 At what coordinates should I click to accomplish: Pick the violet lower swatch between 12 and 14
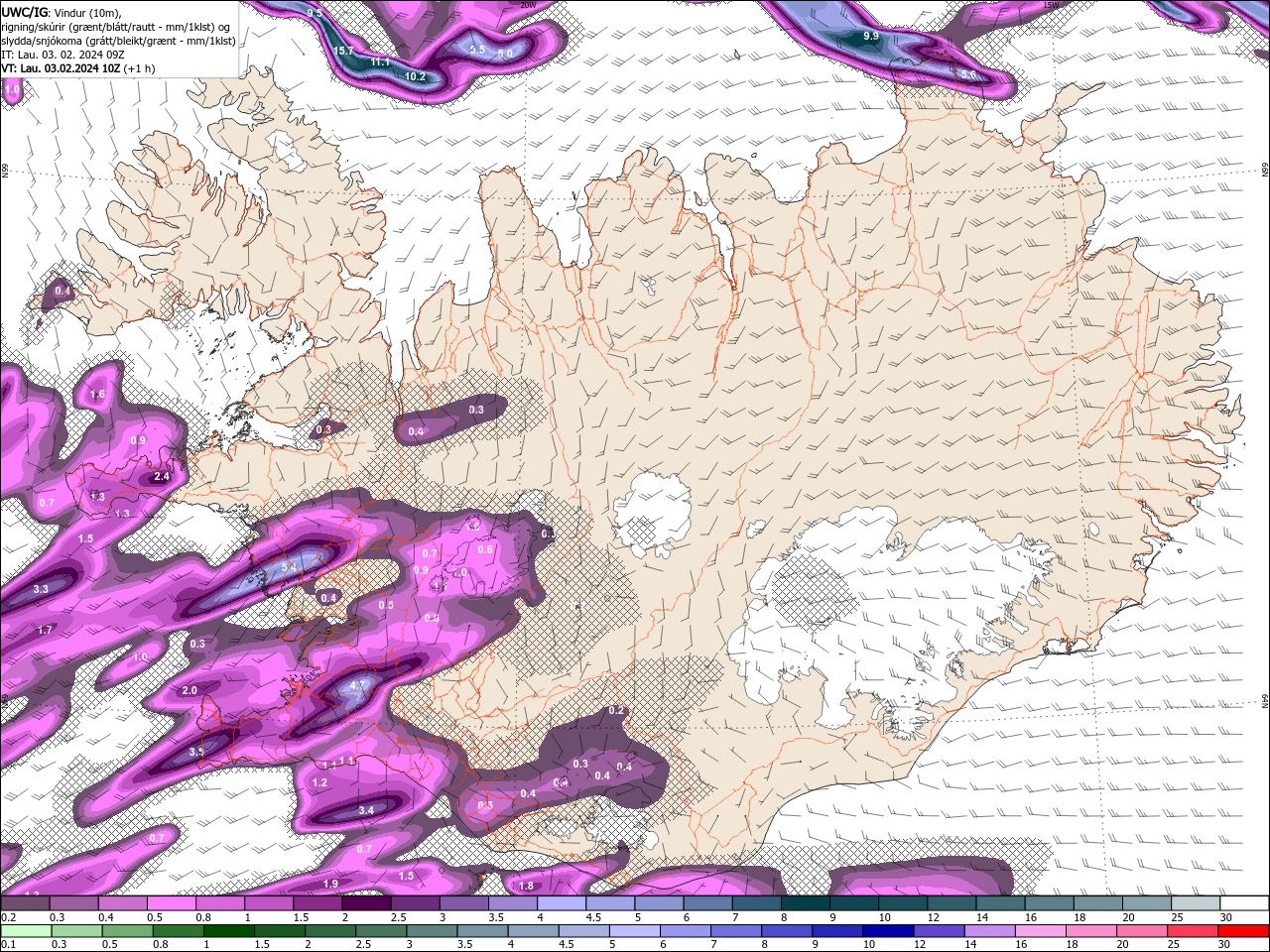pyautogui.click(x=940, y=931)
